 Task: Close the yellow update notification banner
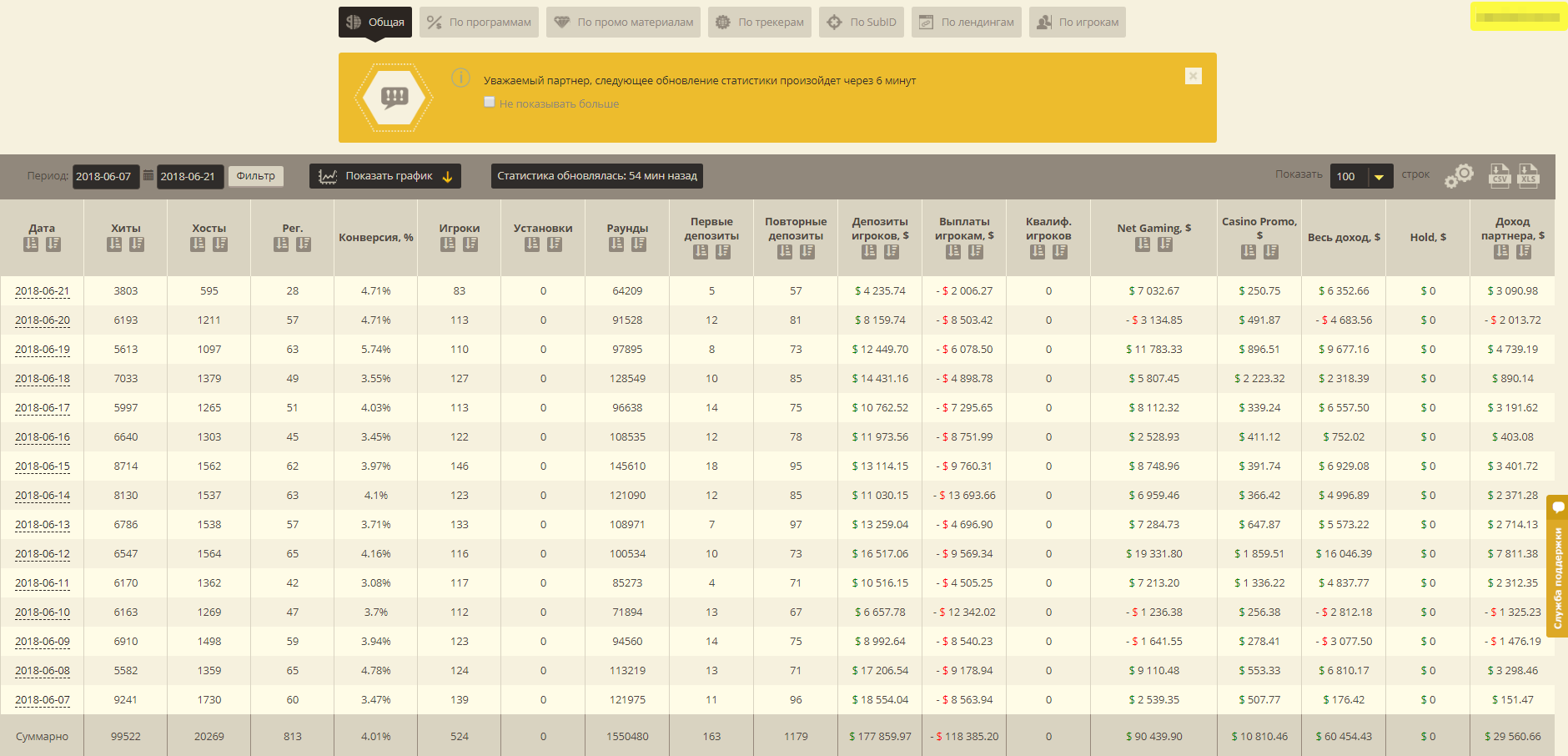1194,76
